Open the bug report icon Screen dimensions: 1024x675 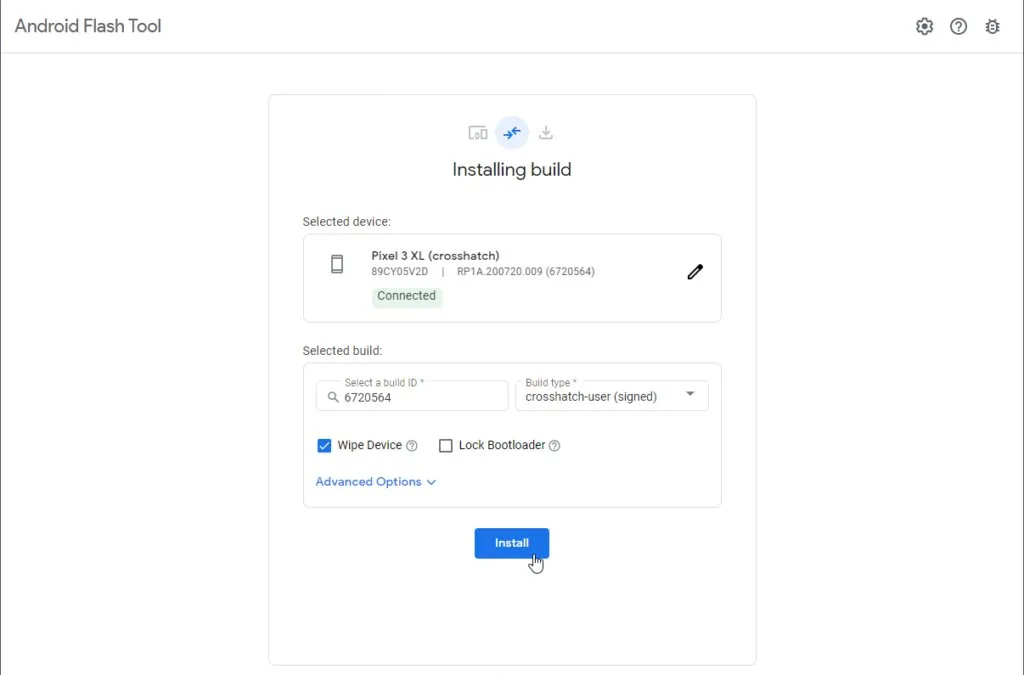click(x=992, y=26)
